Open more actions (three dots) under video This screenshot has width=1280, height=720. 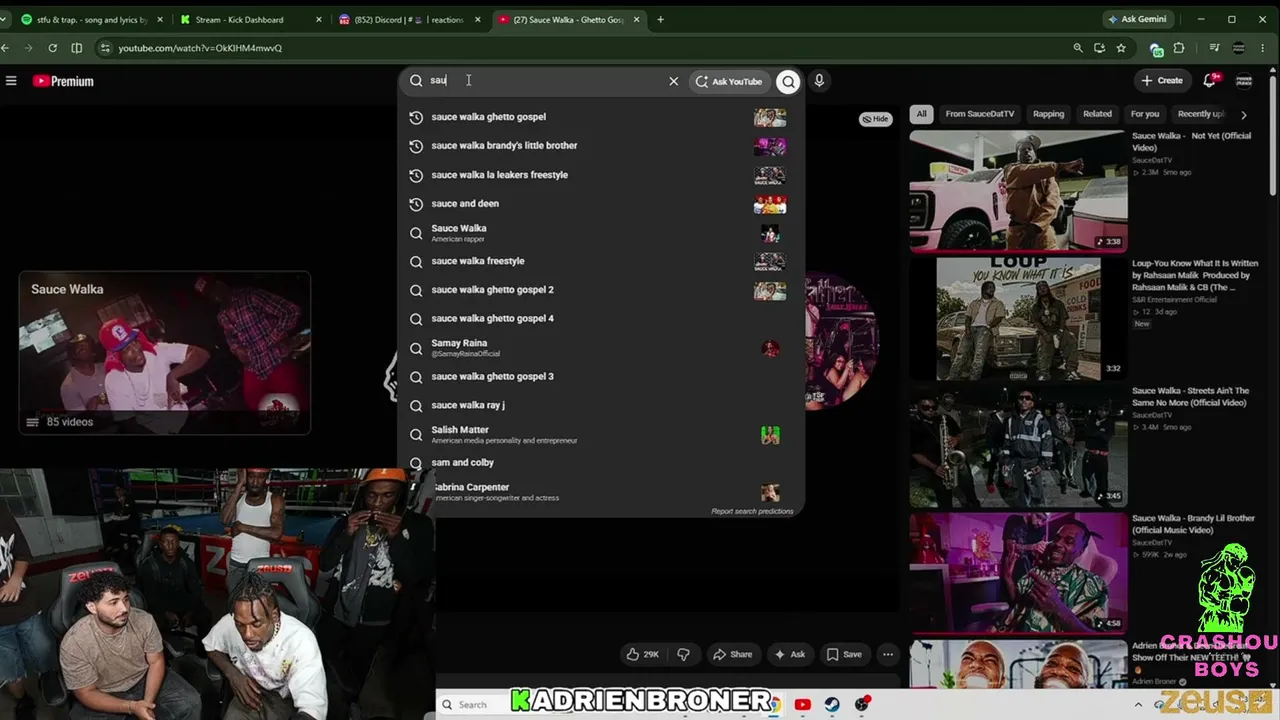click(x=888, y=655)
